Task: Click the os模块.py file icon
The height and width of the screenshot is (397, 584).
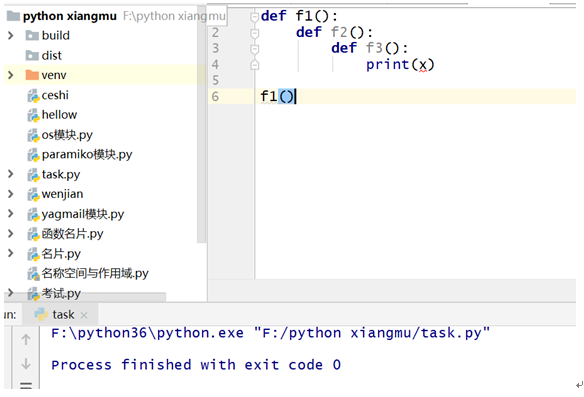Action: 33,135
